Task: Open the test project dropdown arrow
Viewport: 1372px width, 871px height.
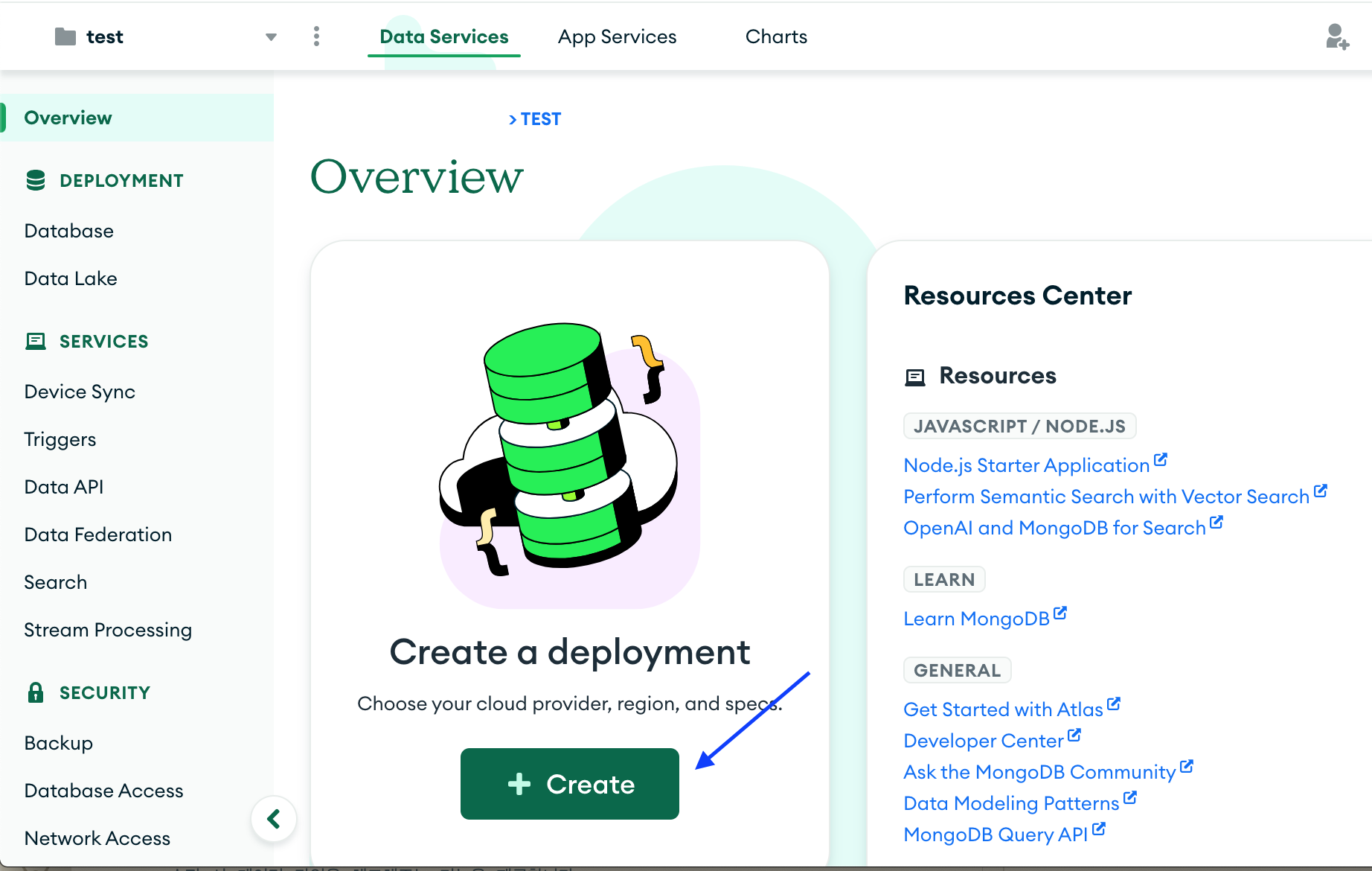Action: [x=271, y=37]
